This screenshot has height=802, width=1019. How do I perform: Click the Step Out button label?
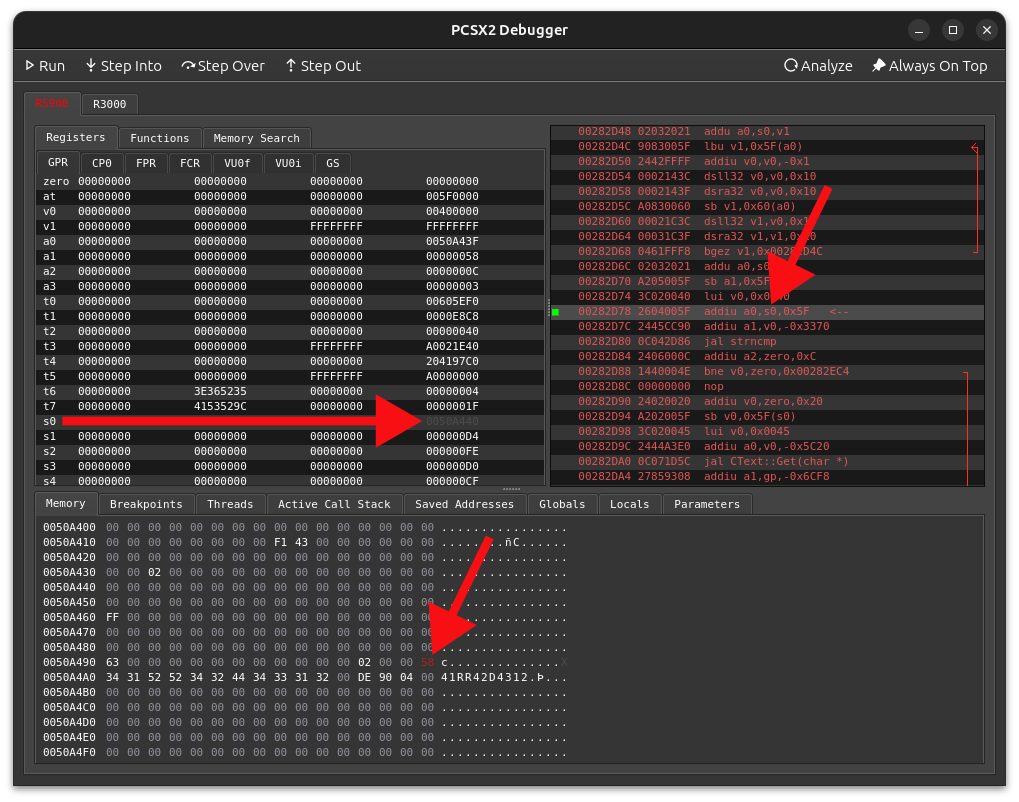click(331, 66)
